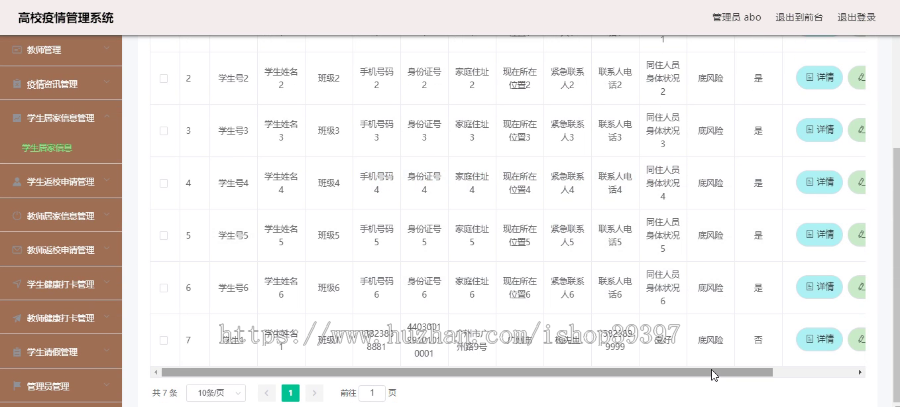The image size is (900, 407).
Task: Expand the 教师管理 chevron
Action: 107,50
